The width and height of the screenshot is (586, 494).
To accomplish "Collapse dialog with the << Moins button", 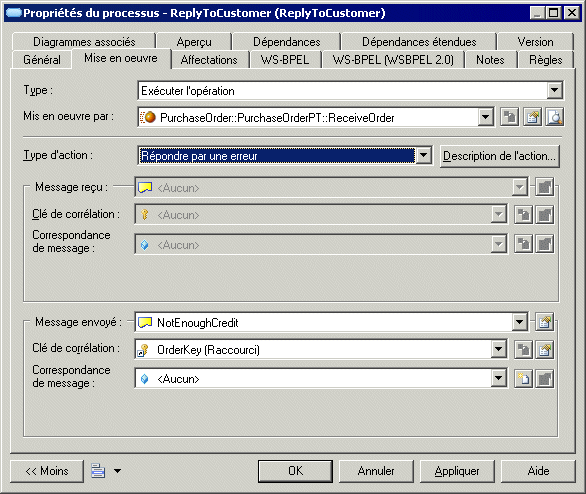I will [47, 471].
